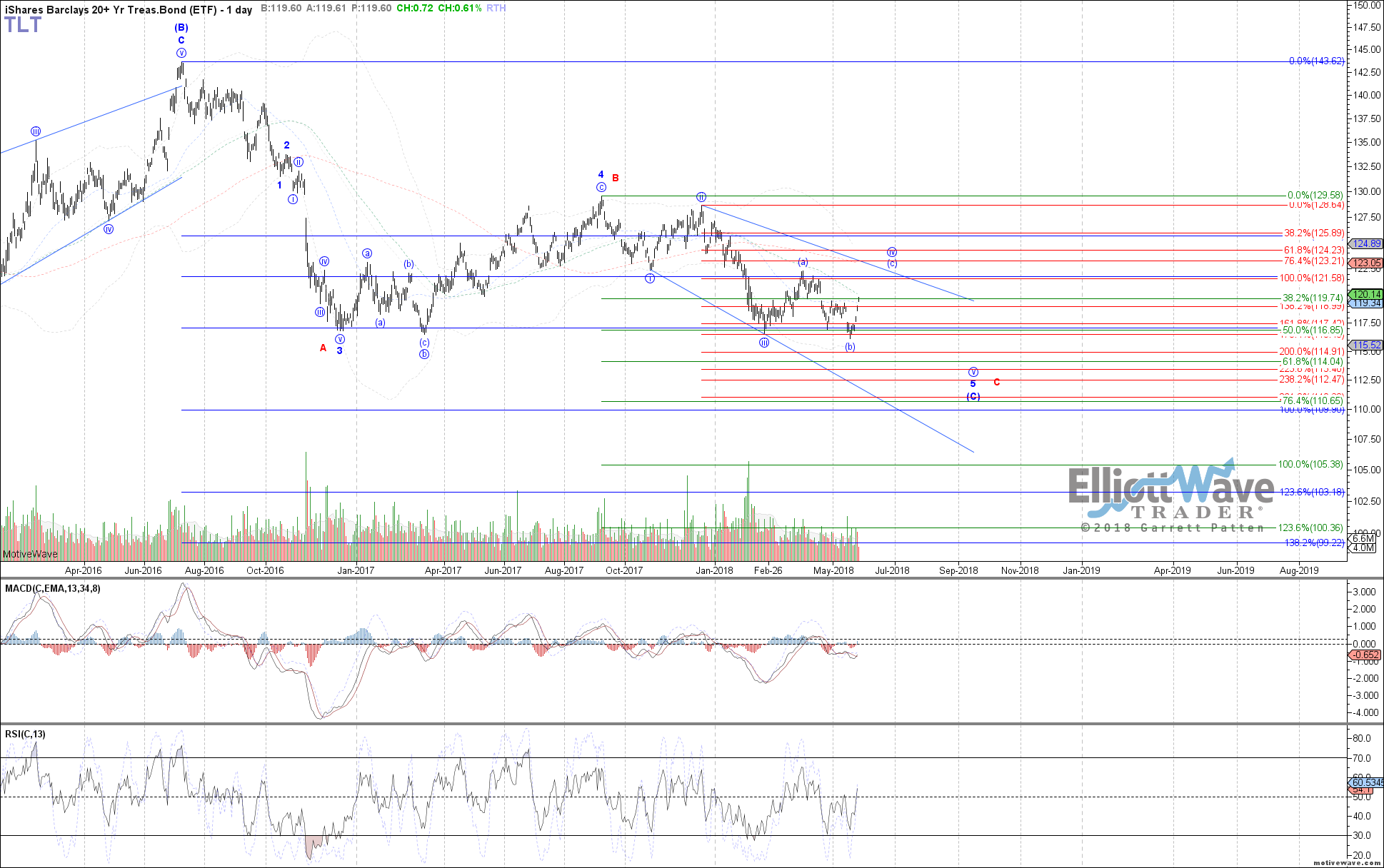Click the 76.4%(123.21) retracement label

1314,261
